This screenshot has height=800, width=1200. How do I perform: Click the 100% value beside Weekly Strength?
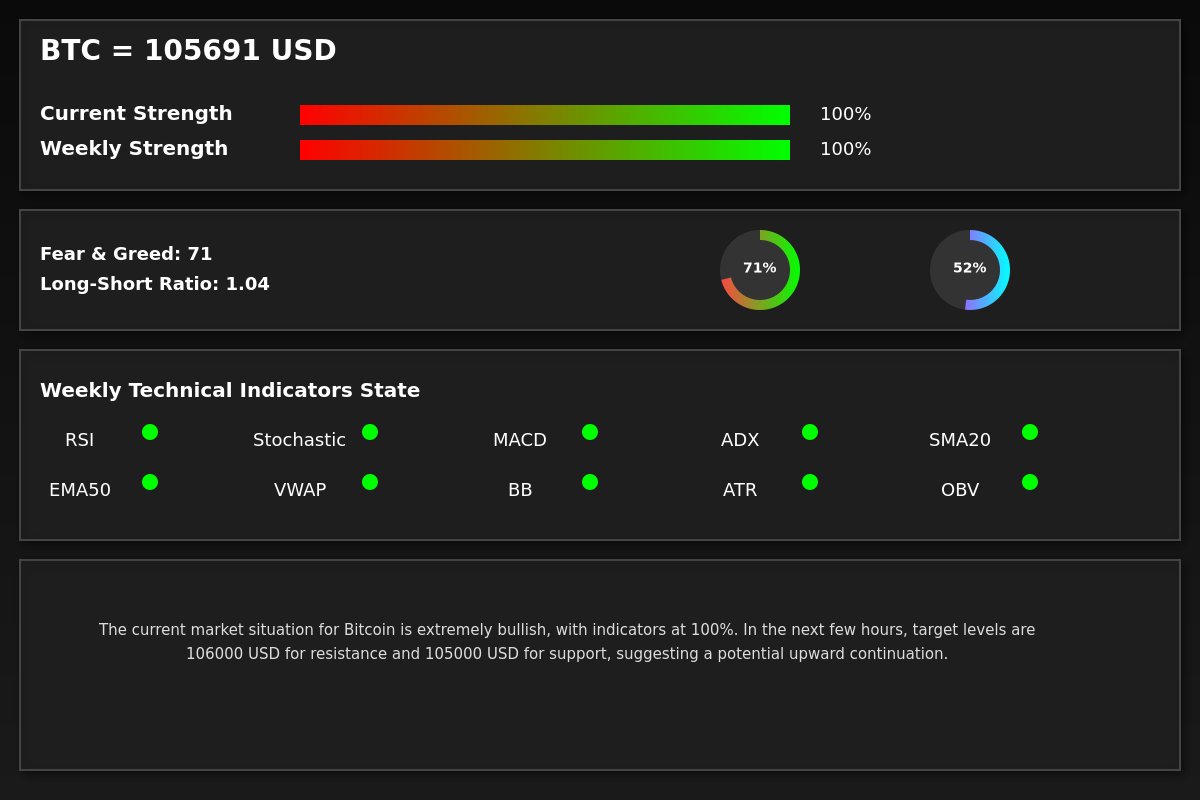(x=845, y=149)
